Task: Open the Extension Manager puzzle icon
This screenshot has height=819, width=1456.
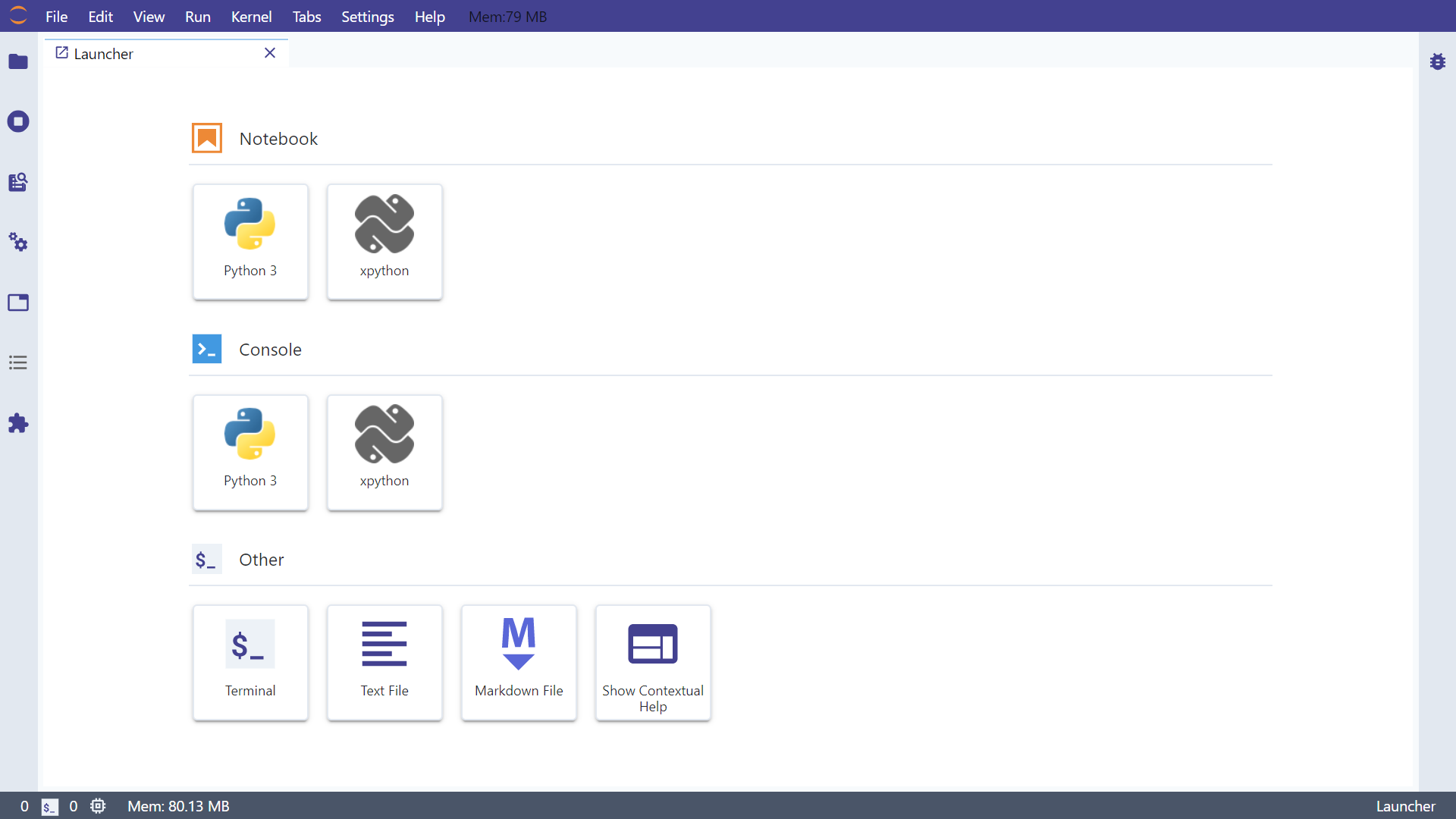Action: tap(18, 423)
